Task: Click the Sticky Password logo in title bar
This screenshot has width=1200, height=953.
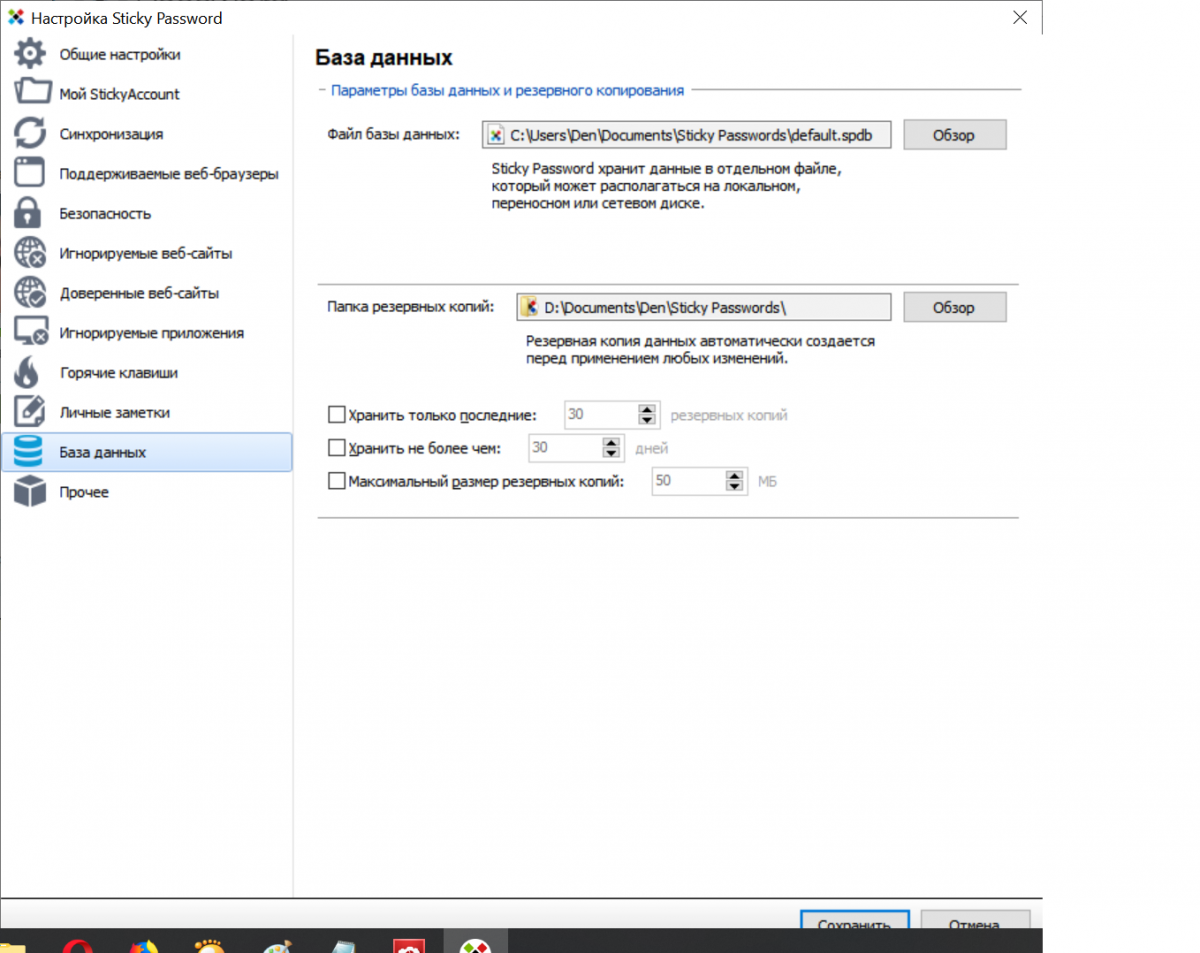Action: (17, 18)
